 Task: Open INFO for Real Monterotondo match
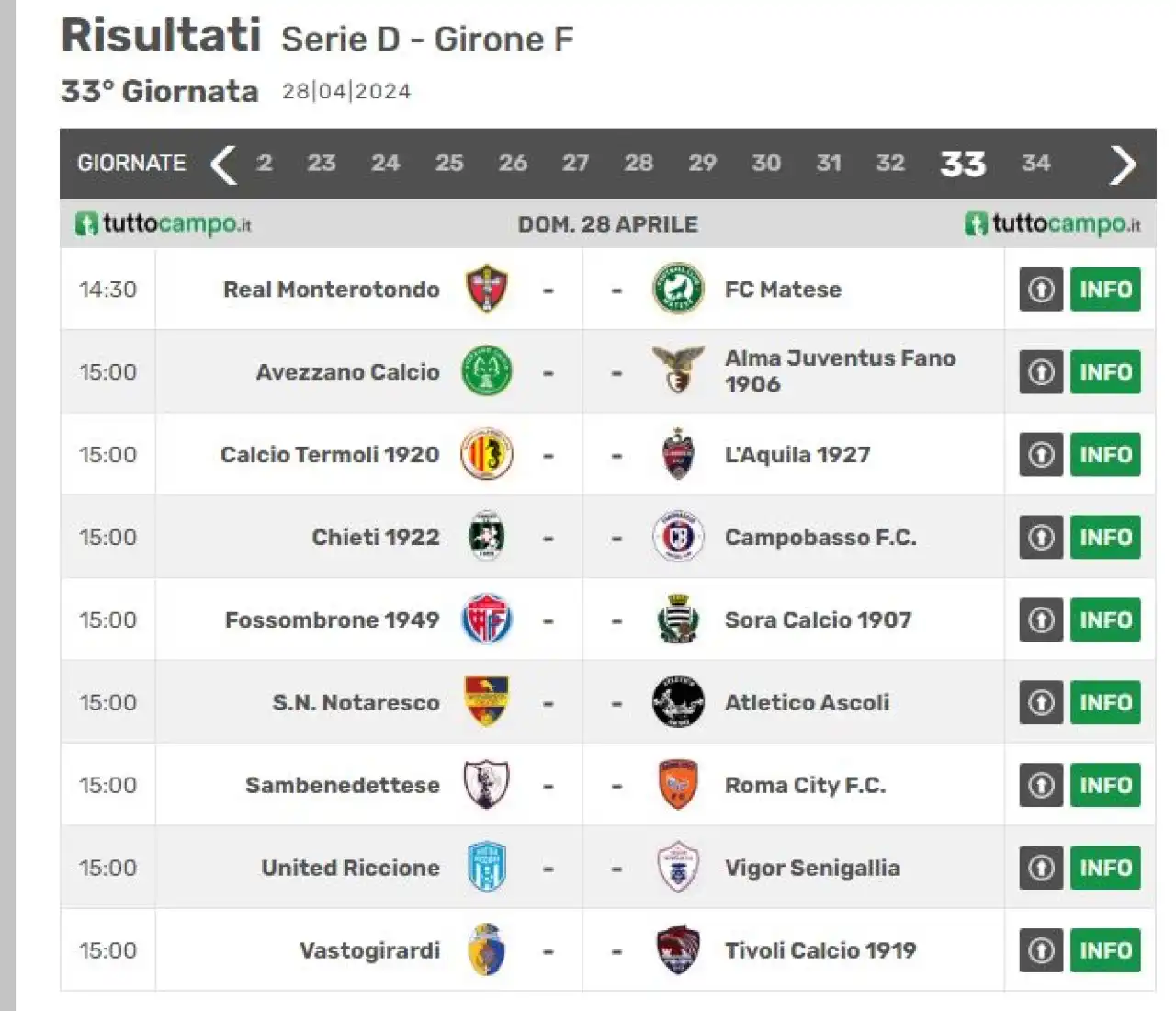tap(1105, 289)
